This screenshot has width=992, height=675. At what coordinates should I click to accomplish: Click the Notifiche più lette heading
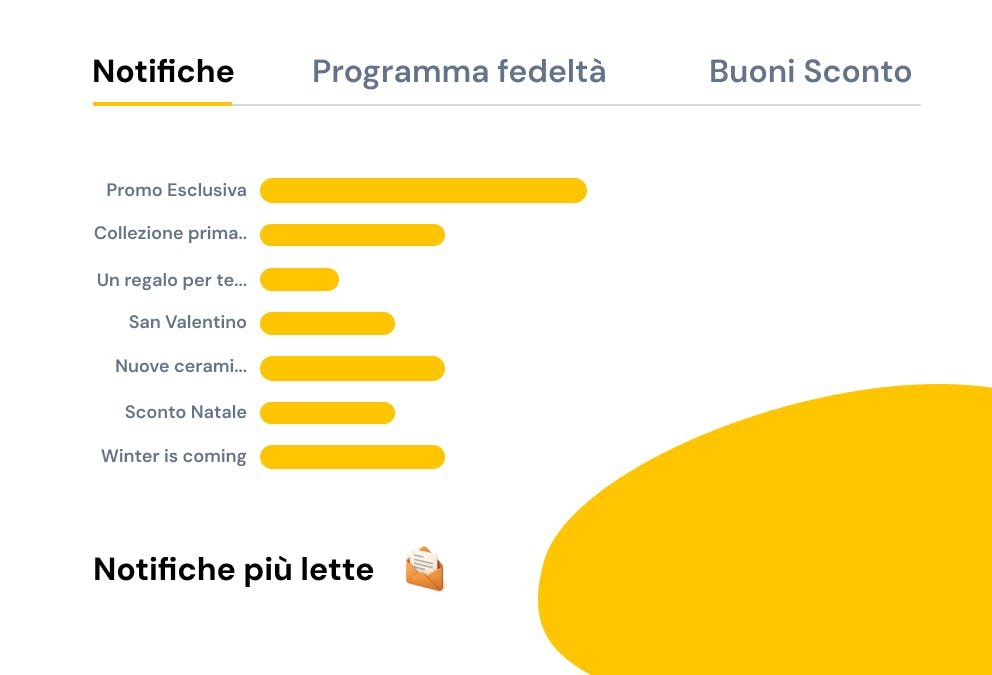coord(233,569)
